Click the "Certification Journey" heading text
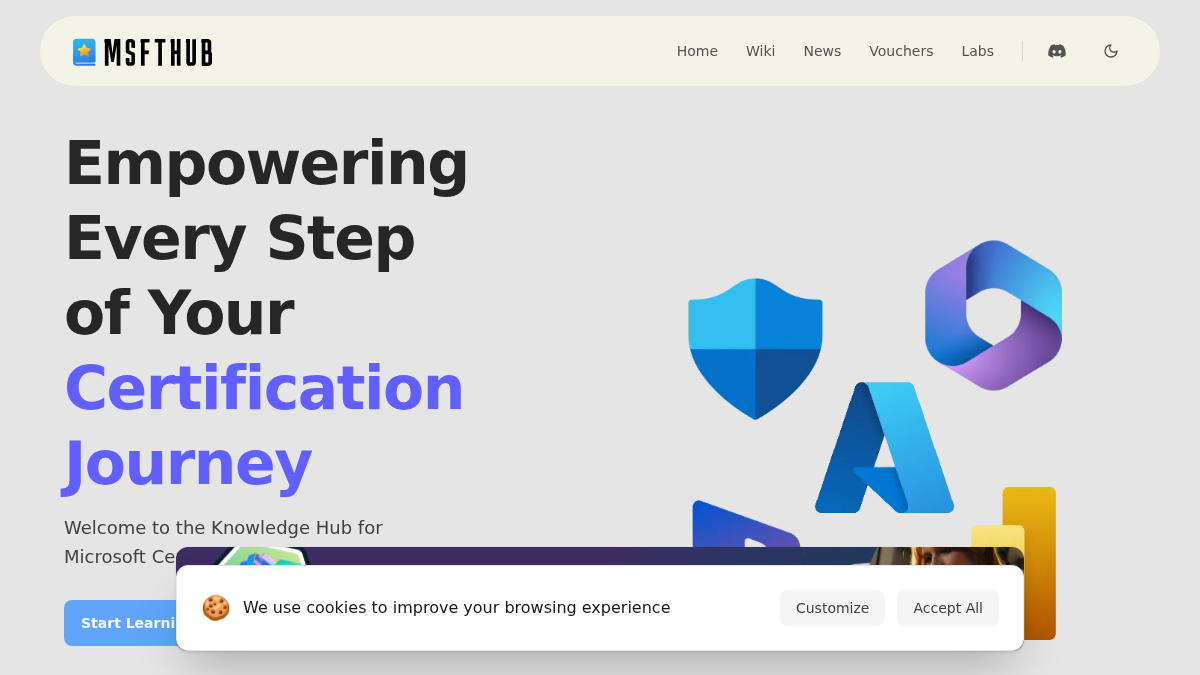Viewport: 1200px width, 675px height. click(264, 425)
